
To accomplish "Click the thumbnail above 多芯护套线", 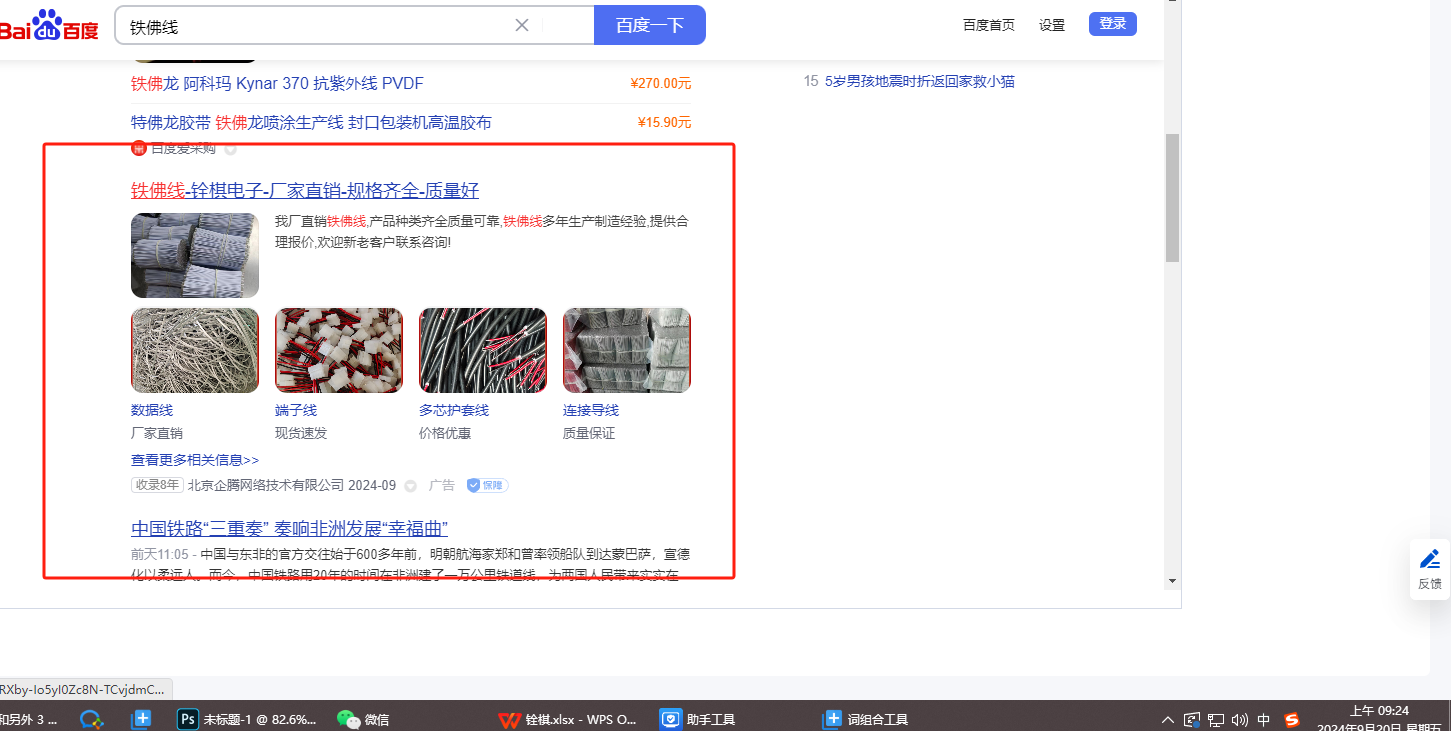I will [483, 350].
